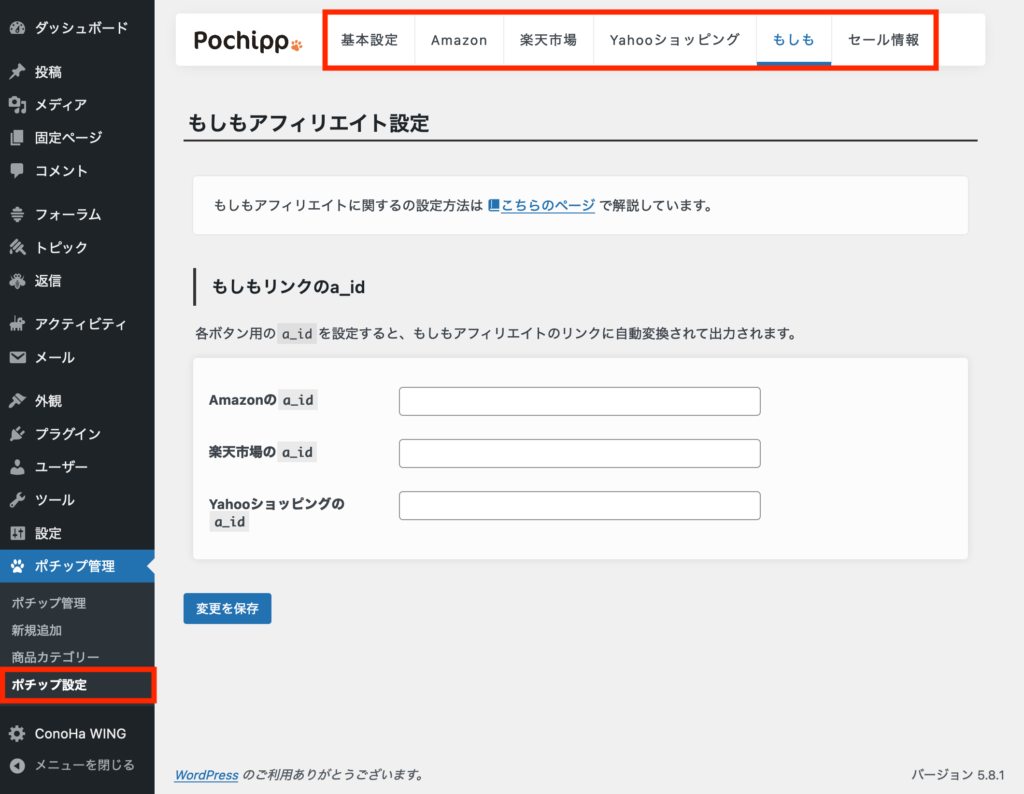Switch to the 楽天市場 tab
1024x794 pixels.
click(x=549, y=40)
